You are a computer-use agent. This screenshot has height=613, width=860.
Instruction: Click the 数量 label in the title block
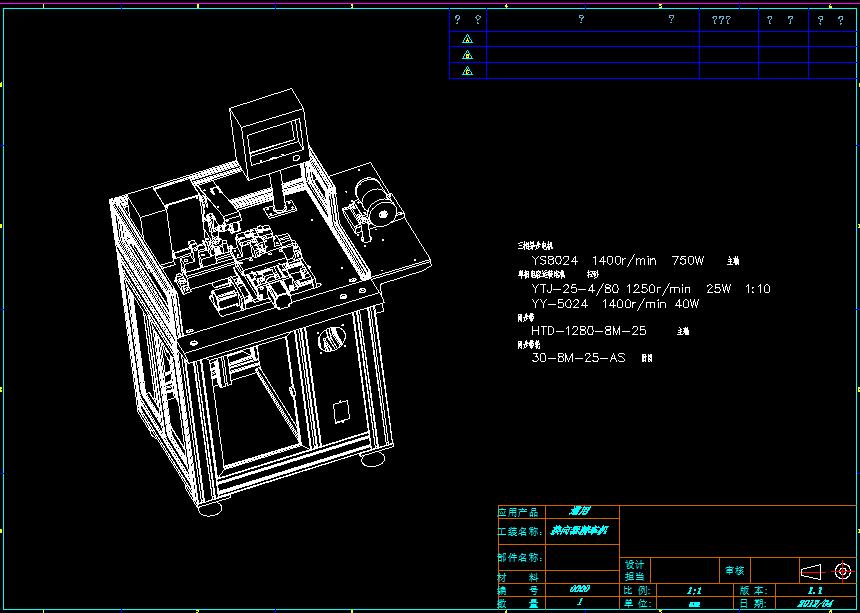[518, 603]
